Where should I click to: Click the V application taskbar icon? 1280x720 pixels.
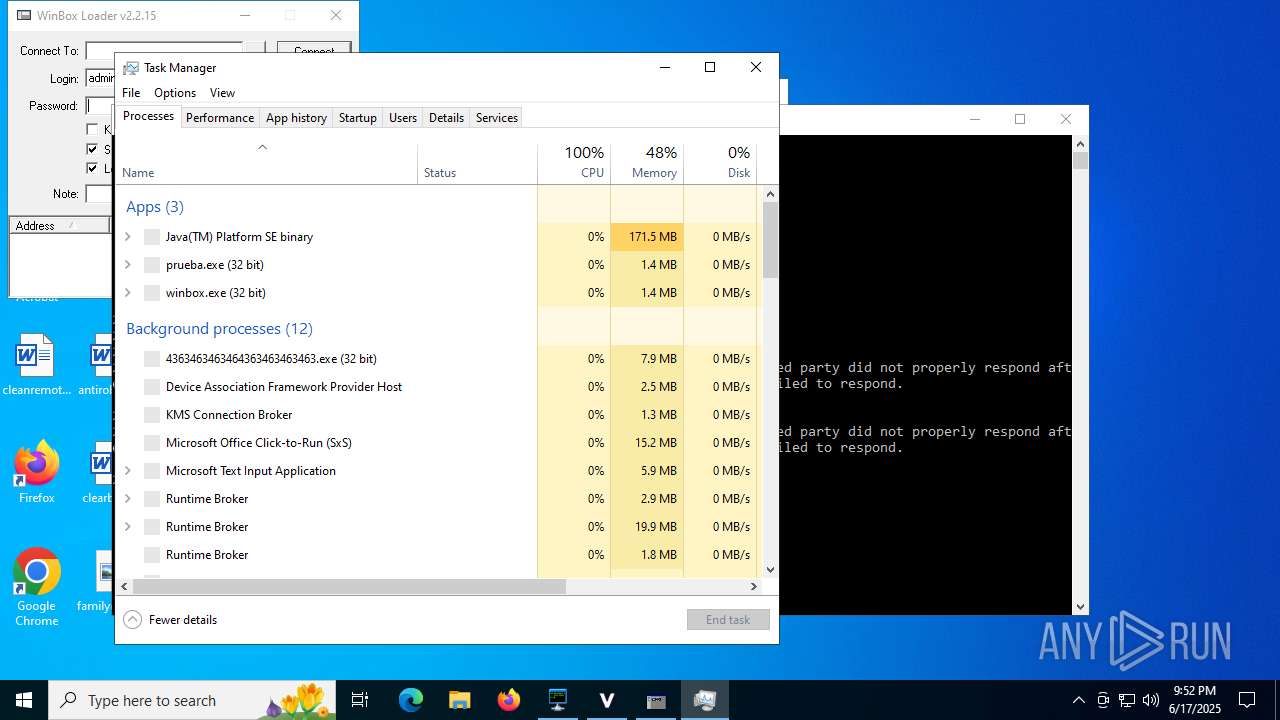[x=607, y=700]
